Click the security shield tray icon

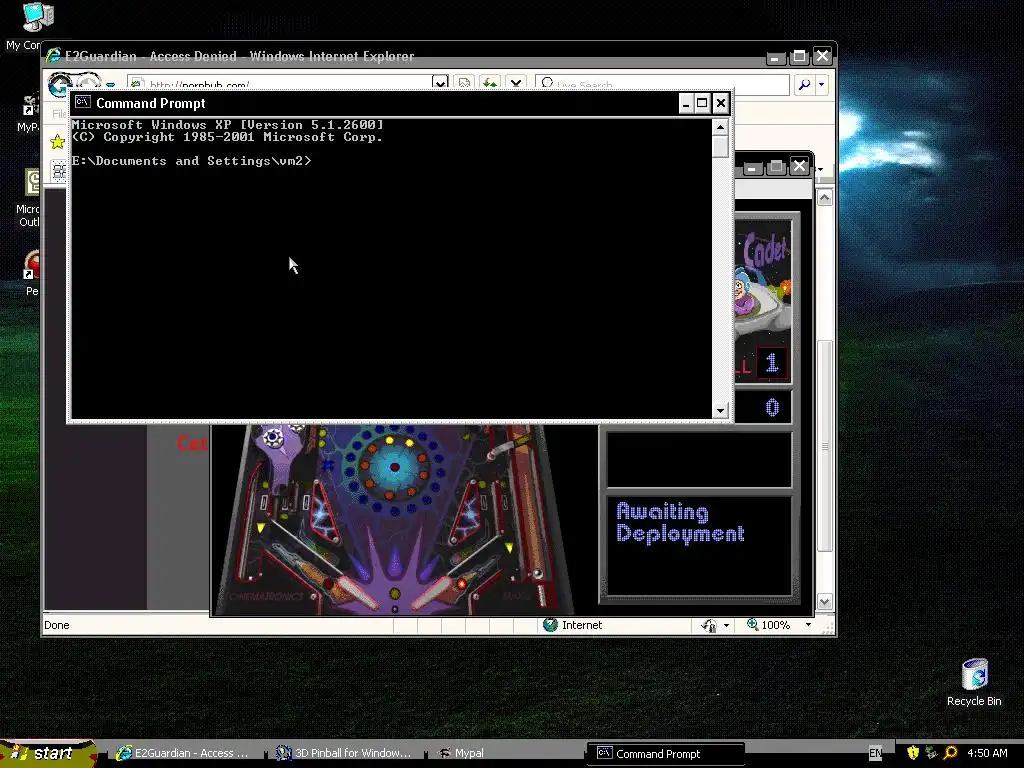pyautogui.click(x=913, y=753)
